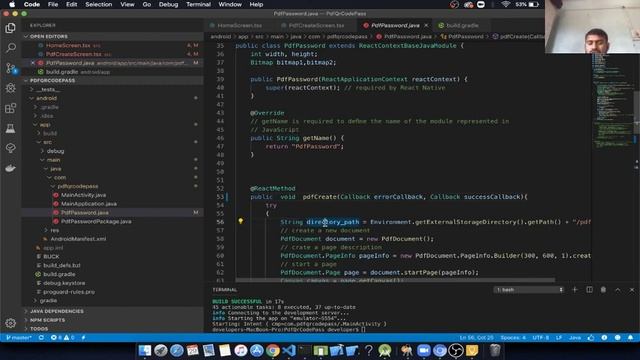Open errors and warnings count in status bar
This screenshot has width=640, height=360.
click(x=62, y=338)
